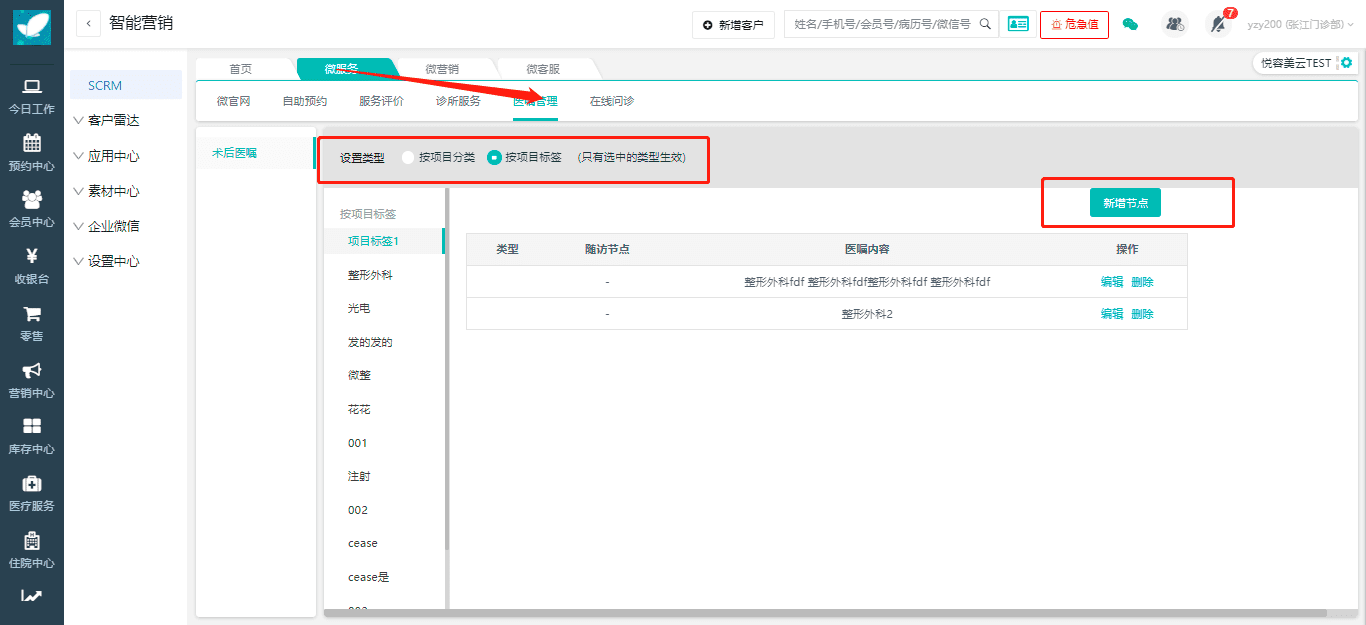Image resolution: width=1366 pixels, height=625 pixels.
Task: Open 营销中心 megaphone icon
Action: [x=31, y=371]
